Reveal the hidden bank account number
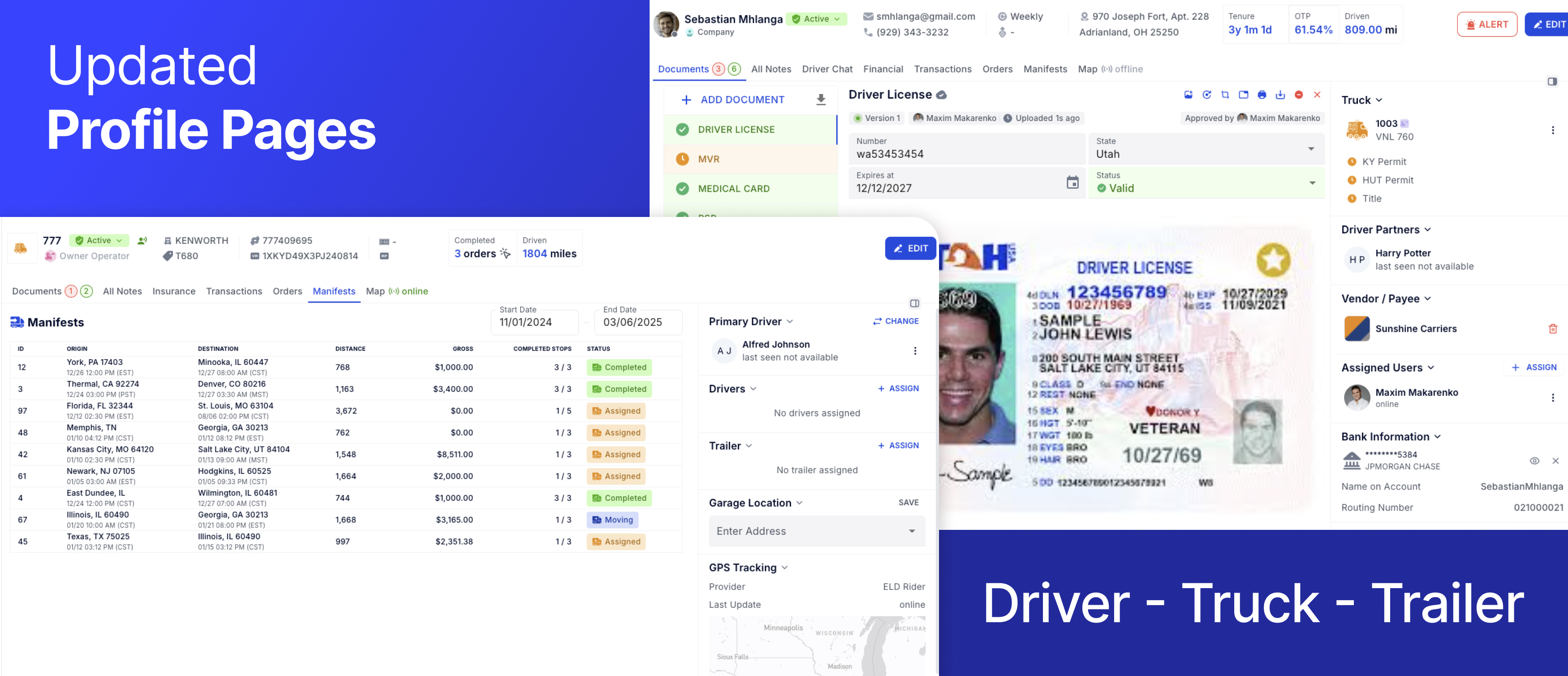The height and width of the screenshot is (676, 1568). (1534, 461)
